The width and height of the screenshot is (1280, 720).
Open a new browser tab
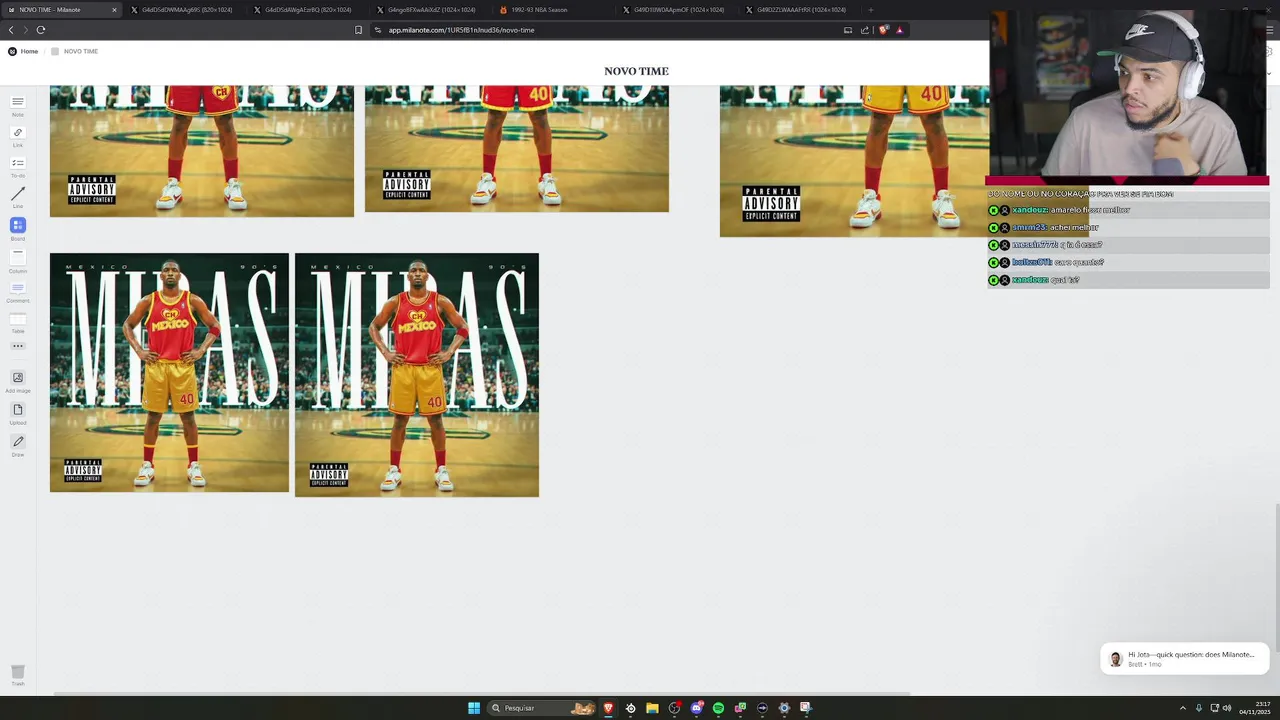[870, 10]
